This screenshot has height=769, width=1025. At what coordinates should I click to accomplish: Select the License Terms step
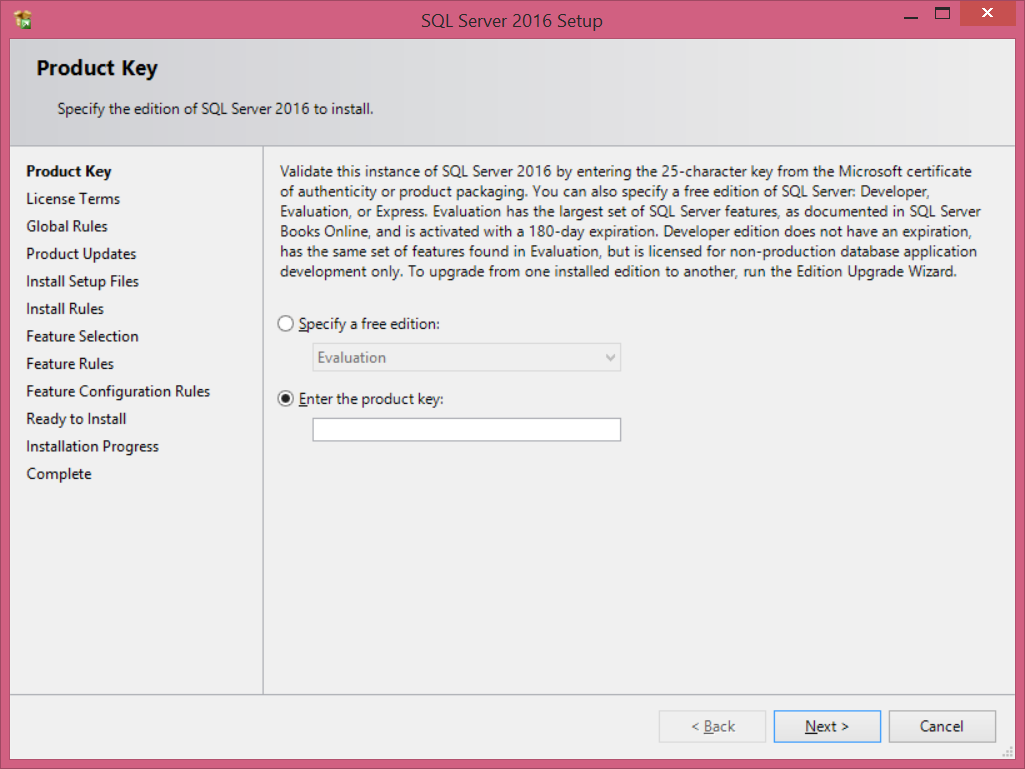[73, 199]
